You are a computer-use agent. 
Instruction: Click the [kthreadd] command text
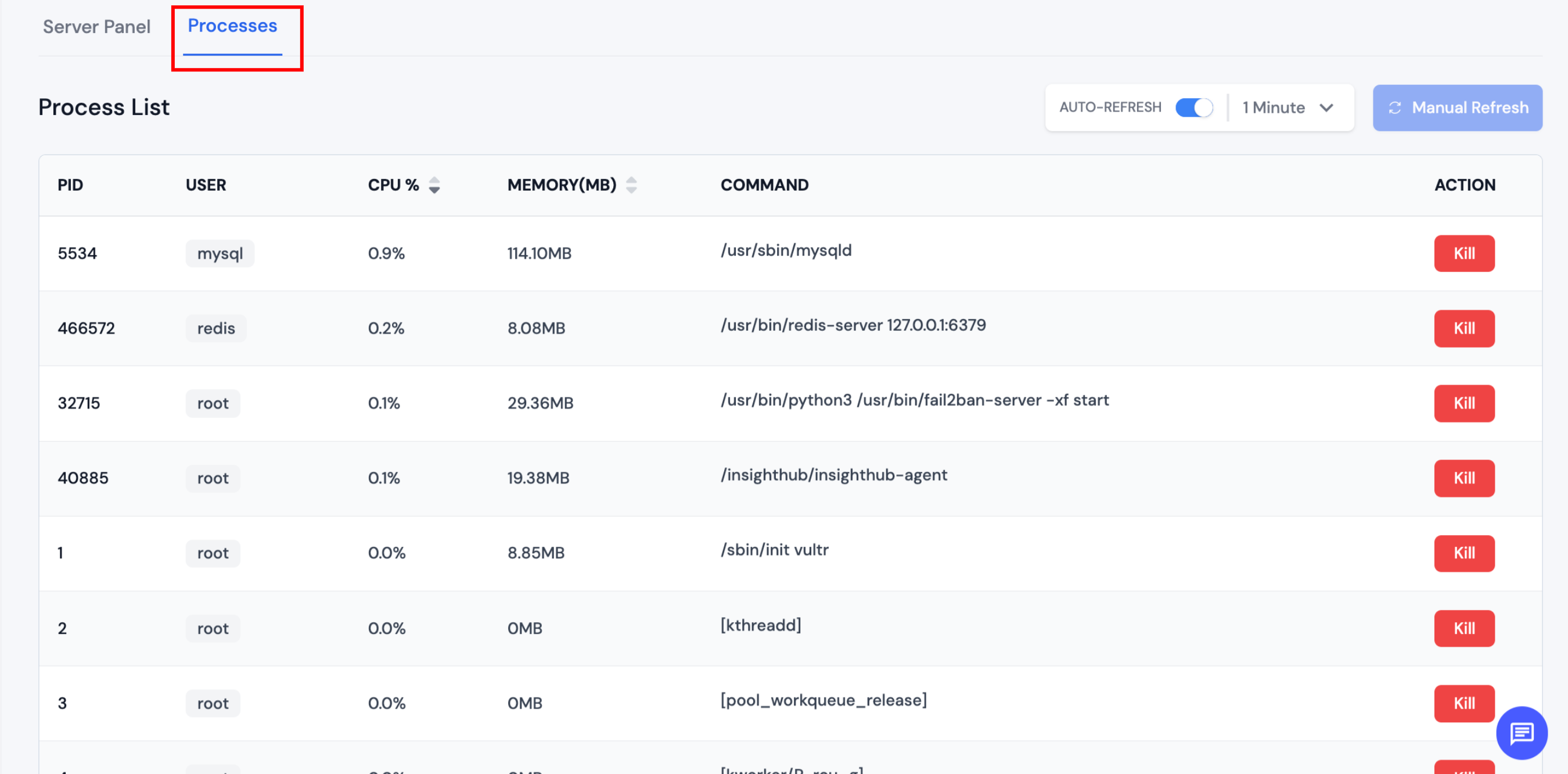pyautogui.click(x=761, y=625)
